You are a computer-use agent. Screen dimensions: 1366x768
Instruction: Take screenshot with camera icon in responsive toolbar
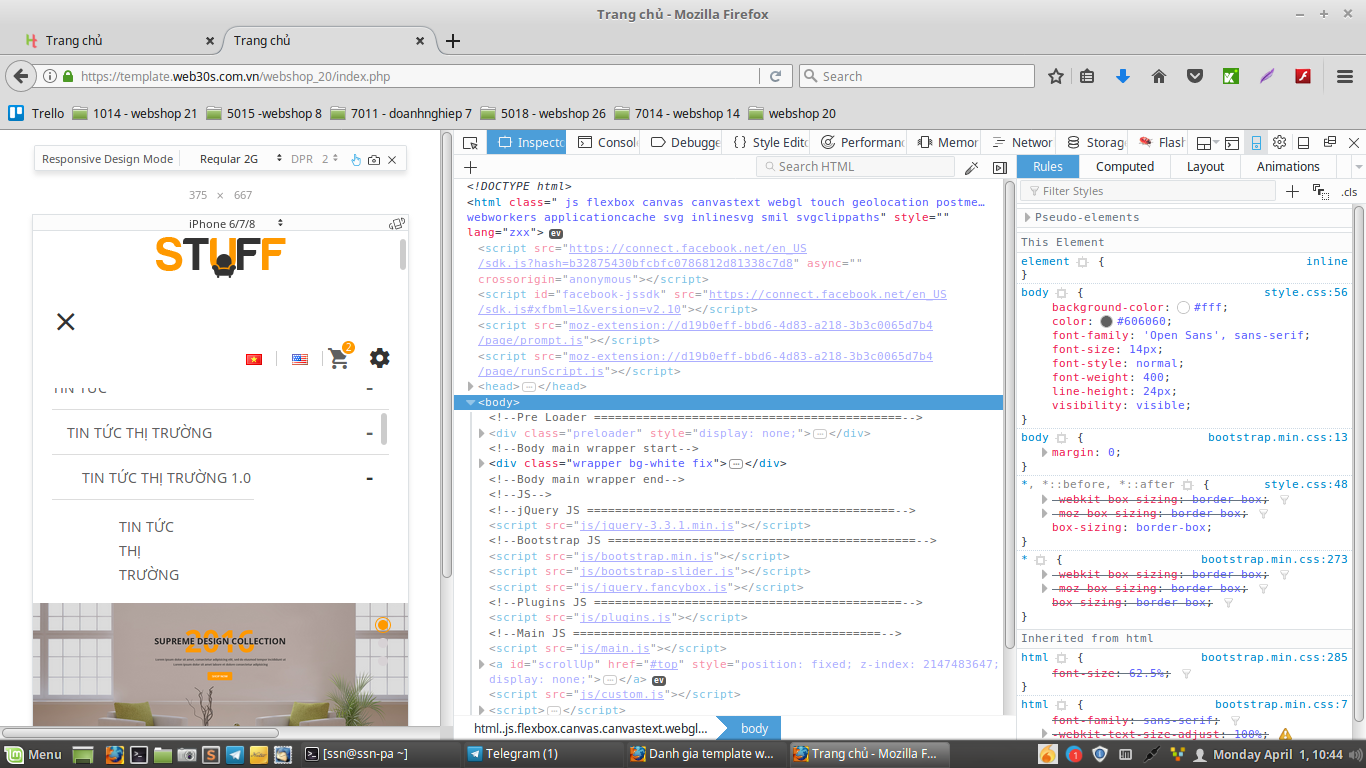374,160
